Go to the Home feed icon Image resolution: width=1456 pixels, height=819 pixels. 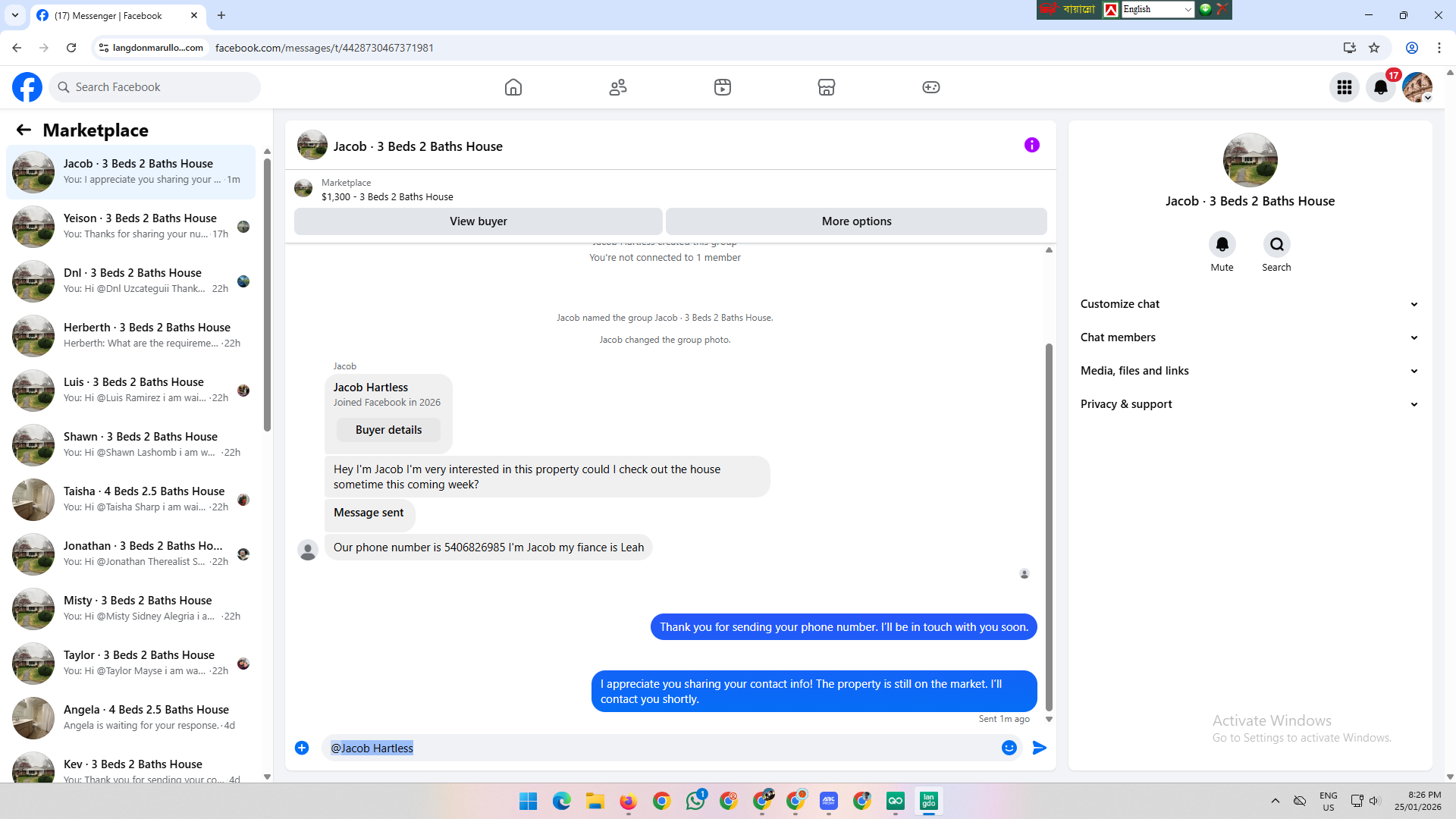tap(513, 87)
